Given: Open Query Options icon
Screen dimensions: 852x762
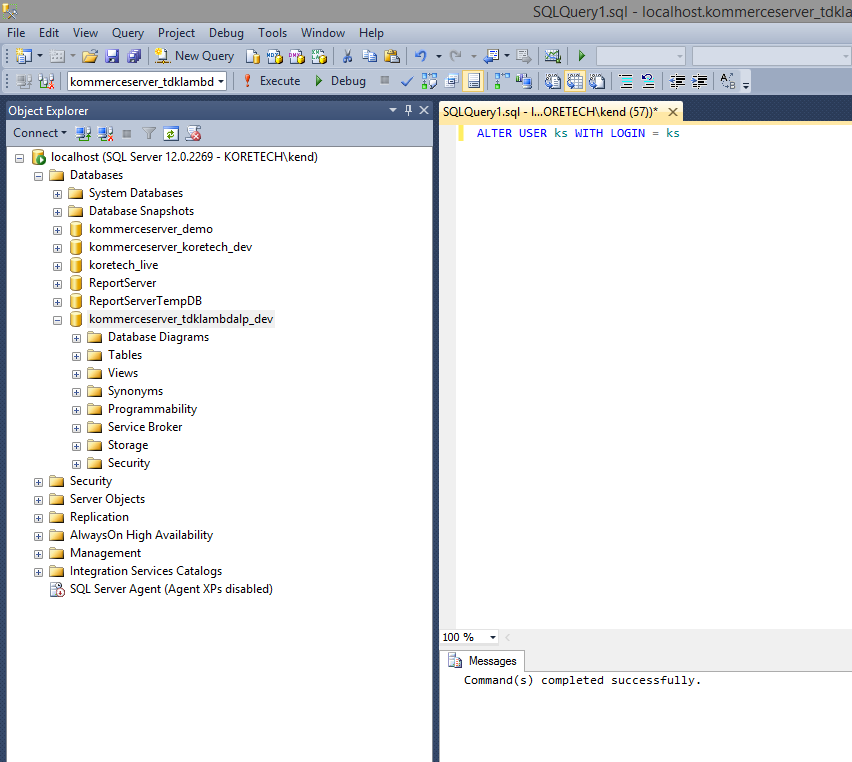Looking at the screenshot, I should [452, 82].
